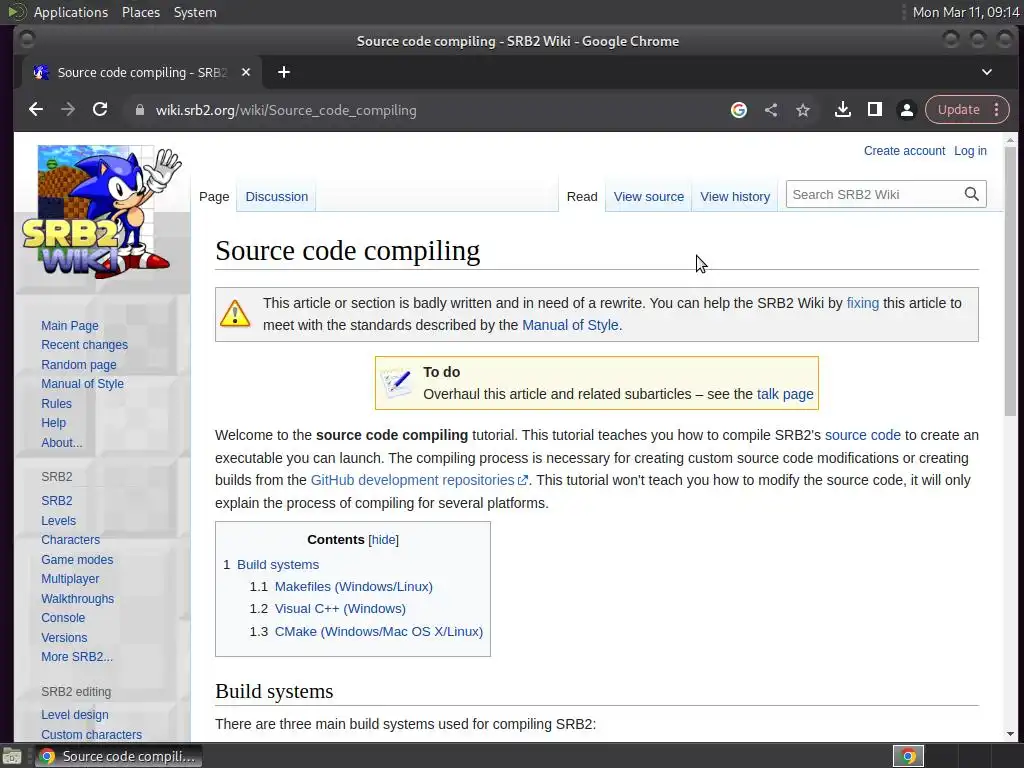Open the System menu
This screenshot has width=1024, height=768.
(x=195, y=12)
